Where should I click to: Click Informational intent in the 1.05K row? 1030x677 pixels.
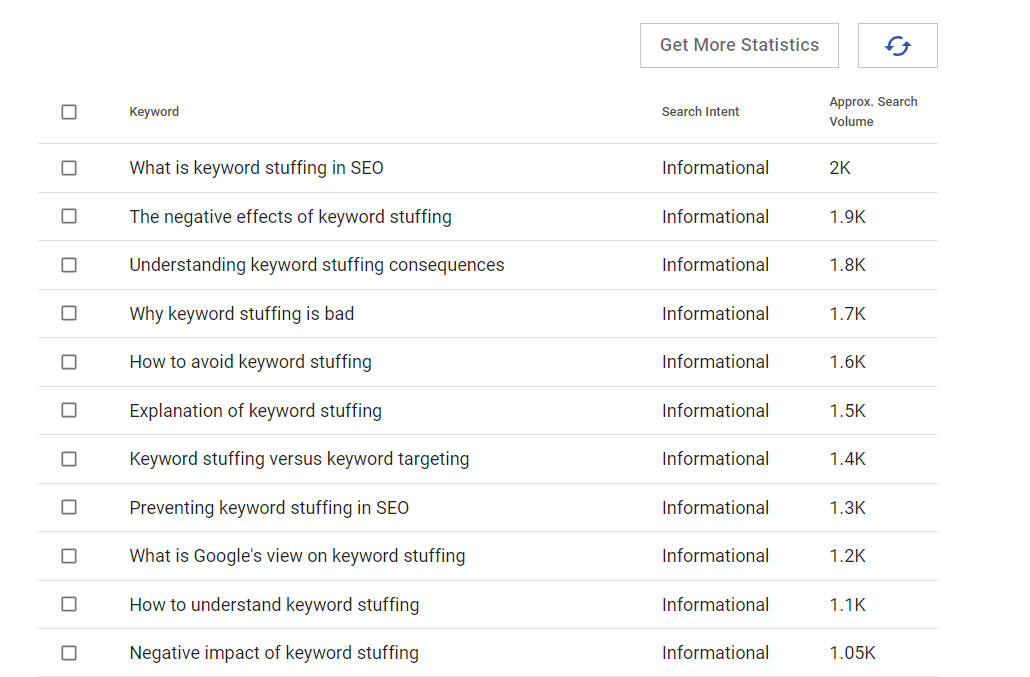pos(715,653)
